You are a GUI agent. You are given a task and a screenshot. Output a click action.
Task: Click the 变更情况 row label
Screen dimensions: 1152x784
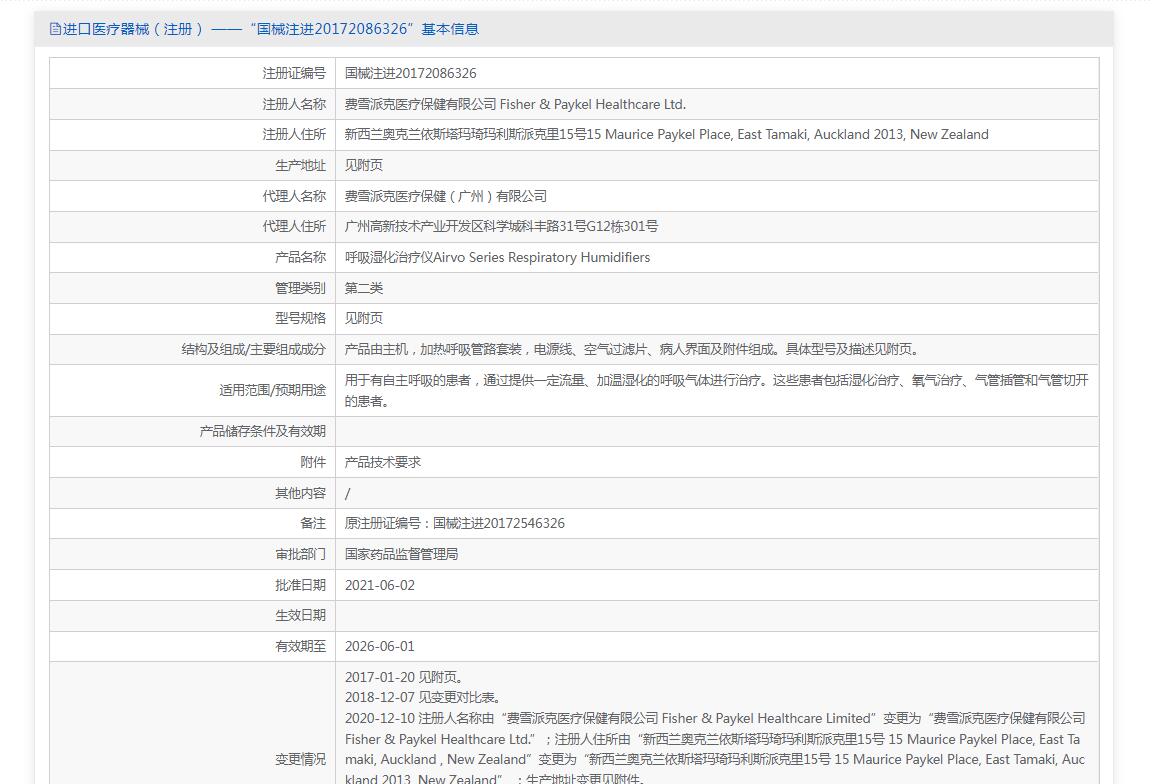300,759
